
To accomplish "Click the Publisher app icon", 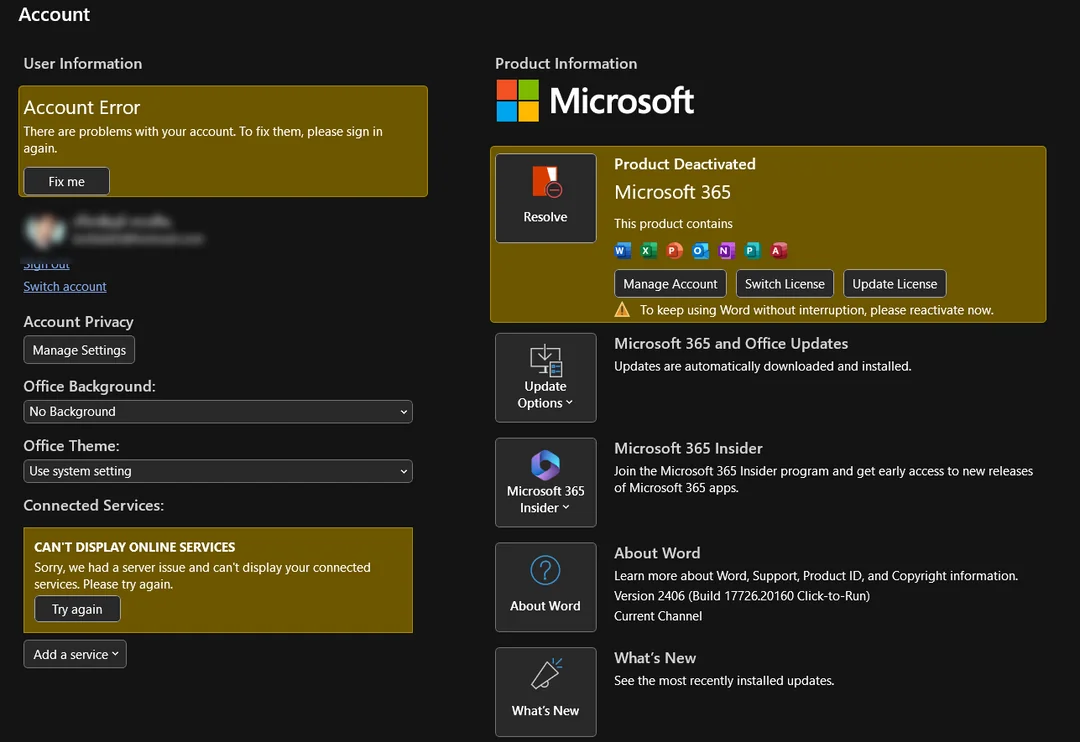I will [x=752, y=251].
